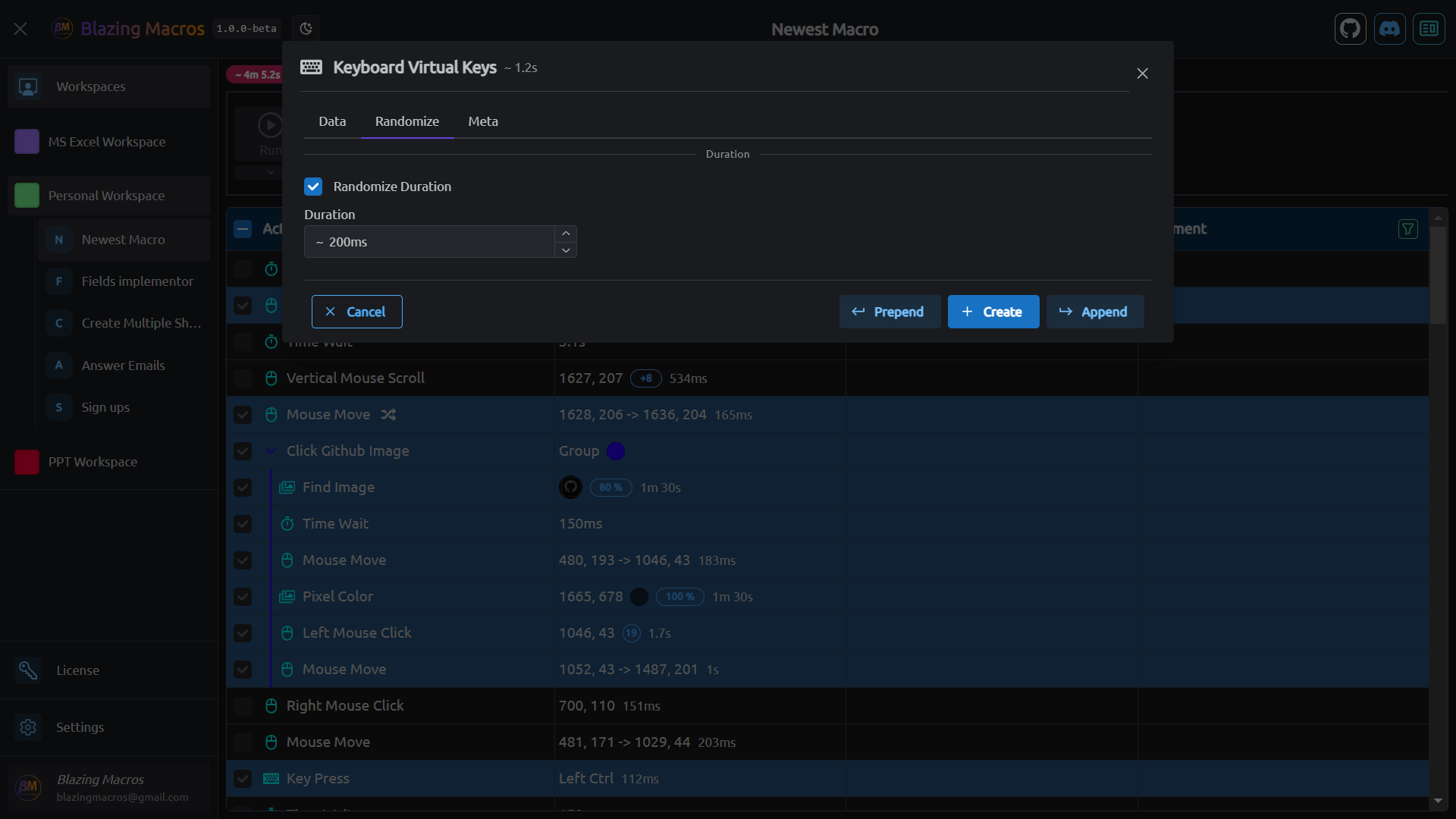Screen dimensions: 1456x819
Task: Open the Meta tab
Action: pyautogui.click(x=483, y=121)
